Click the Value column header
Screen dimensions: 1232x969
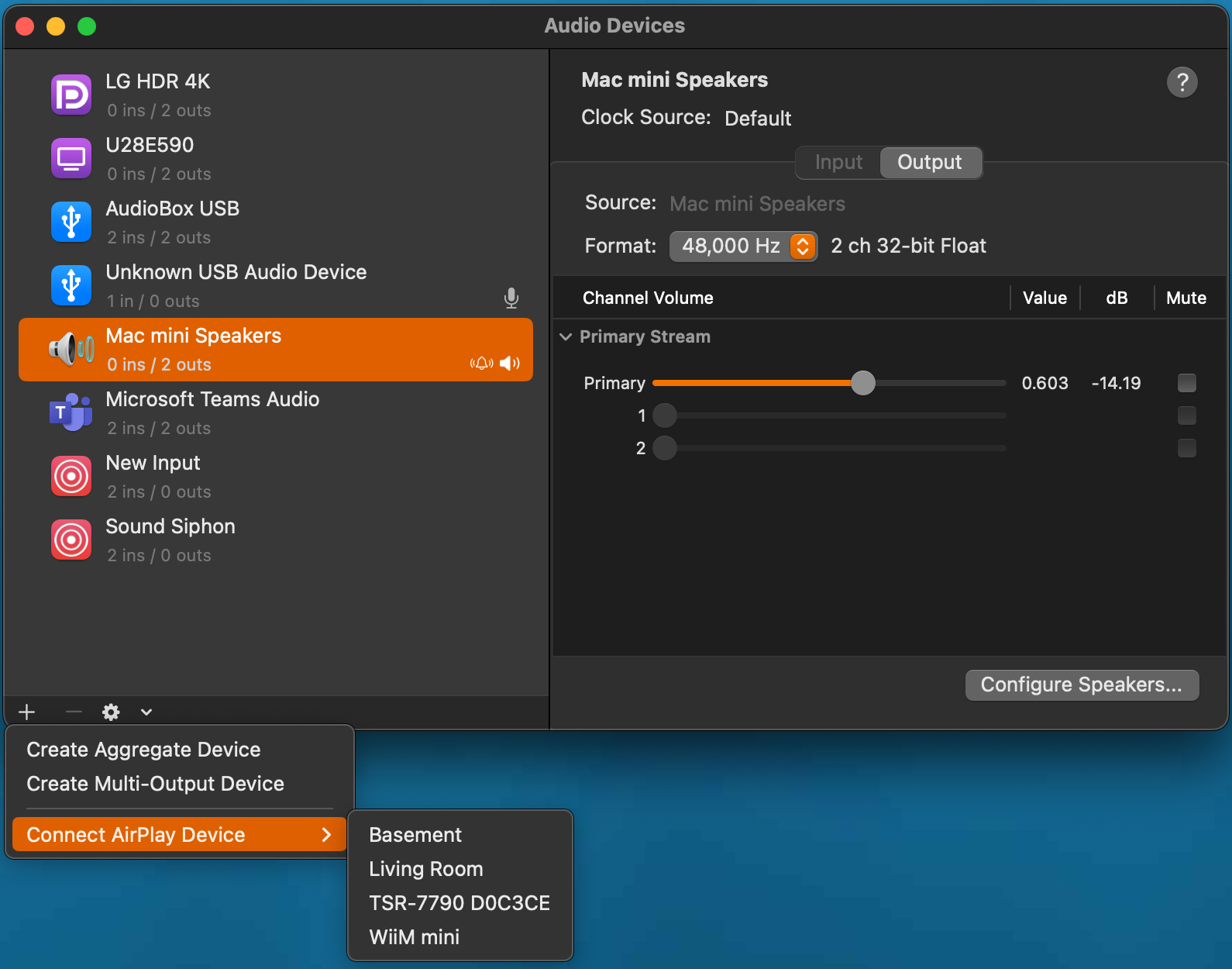pos(1044,298)
